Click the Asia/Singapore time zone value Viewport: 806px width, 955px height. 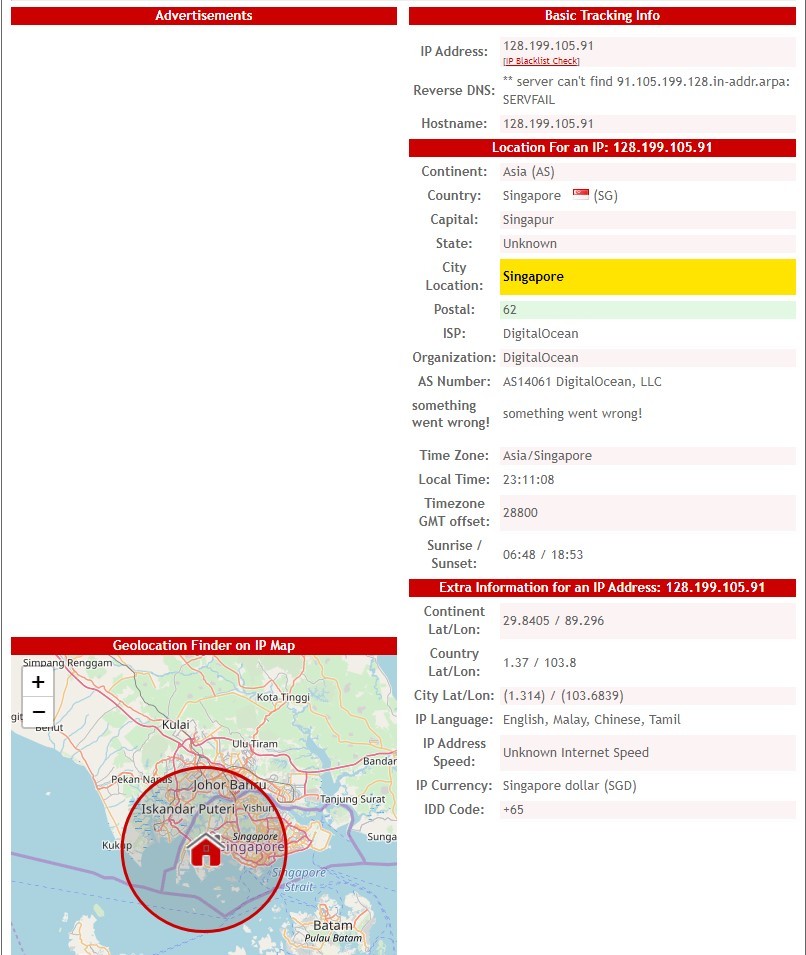(x=547, y=456)
